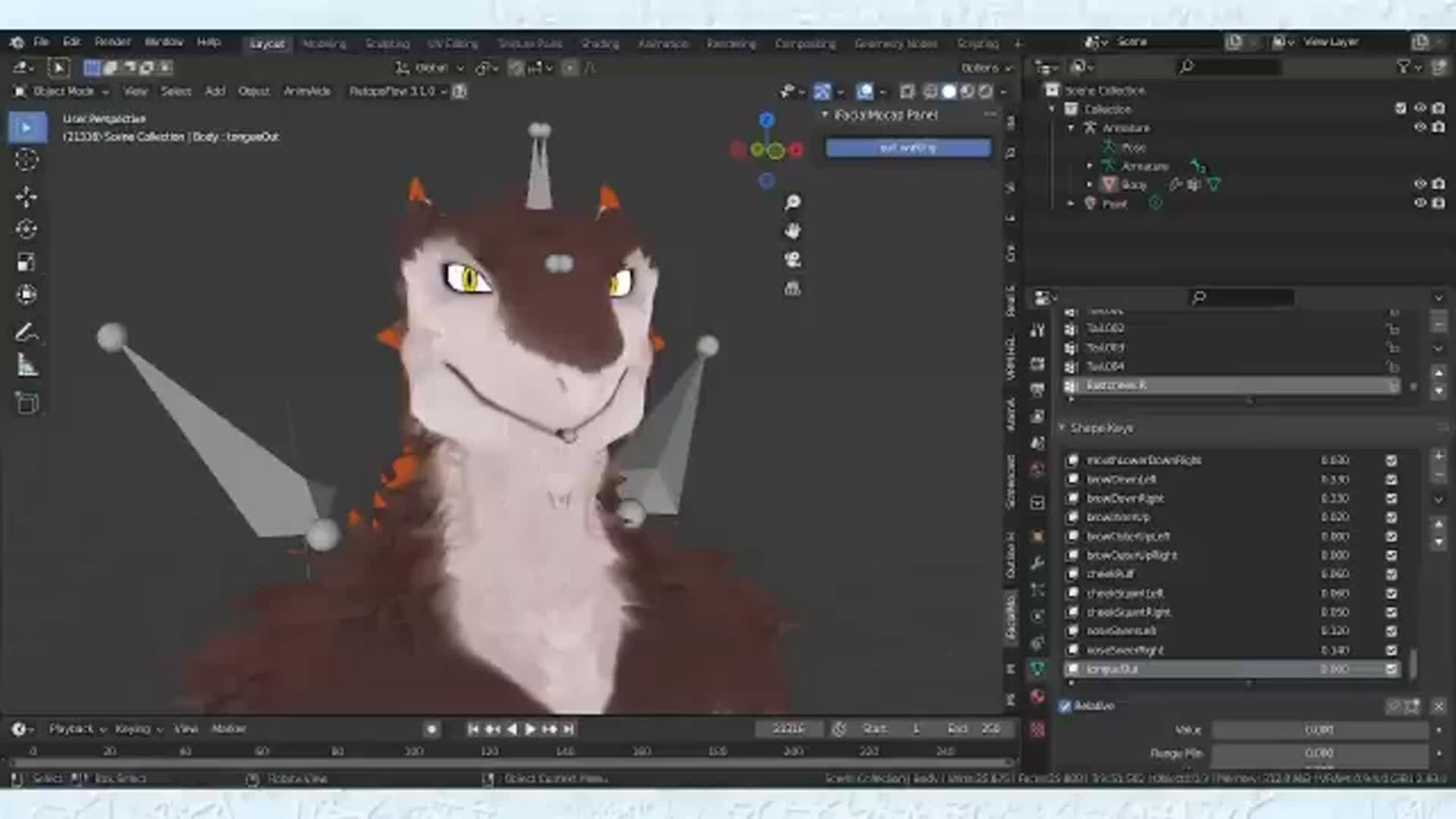The image size is (1456, 819).
Task: Hide the Body object in the outliner
Action: click(x=1419, y=184)
